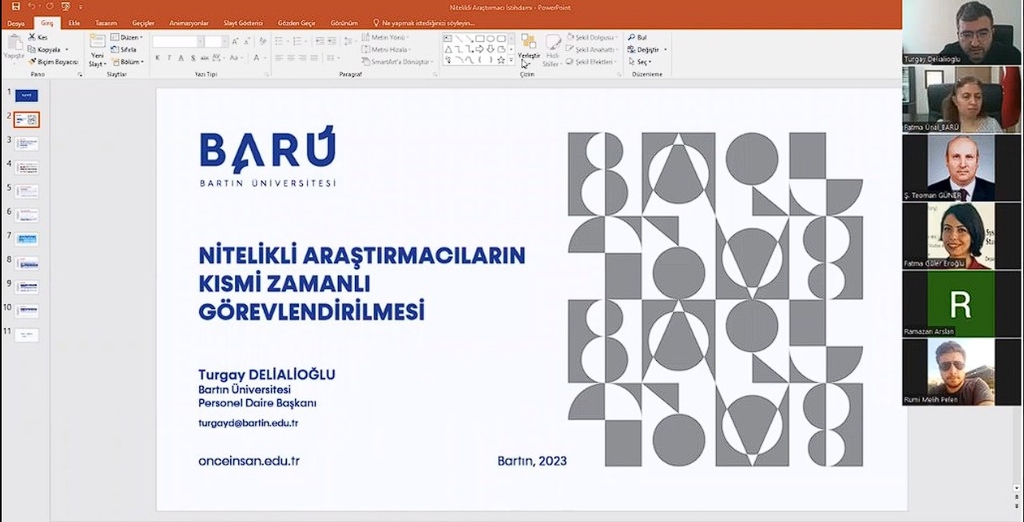Image resolution: width=1024 pixels, height=522 pixels.
Task: Copy with the Kopyala button
Action: point(44,50)
